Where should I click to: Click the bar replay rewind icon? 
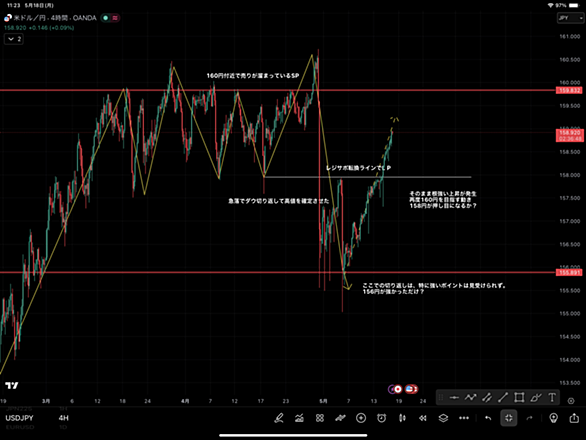pyautogui.click(x=423, y=418)
